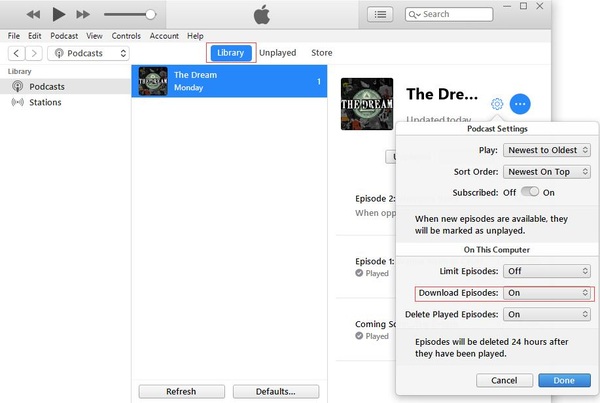Open the Podcast menu
Viewport: 600px width, 403px height.
64,36
